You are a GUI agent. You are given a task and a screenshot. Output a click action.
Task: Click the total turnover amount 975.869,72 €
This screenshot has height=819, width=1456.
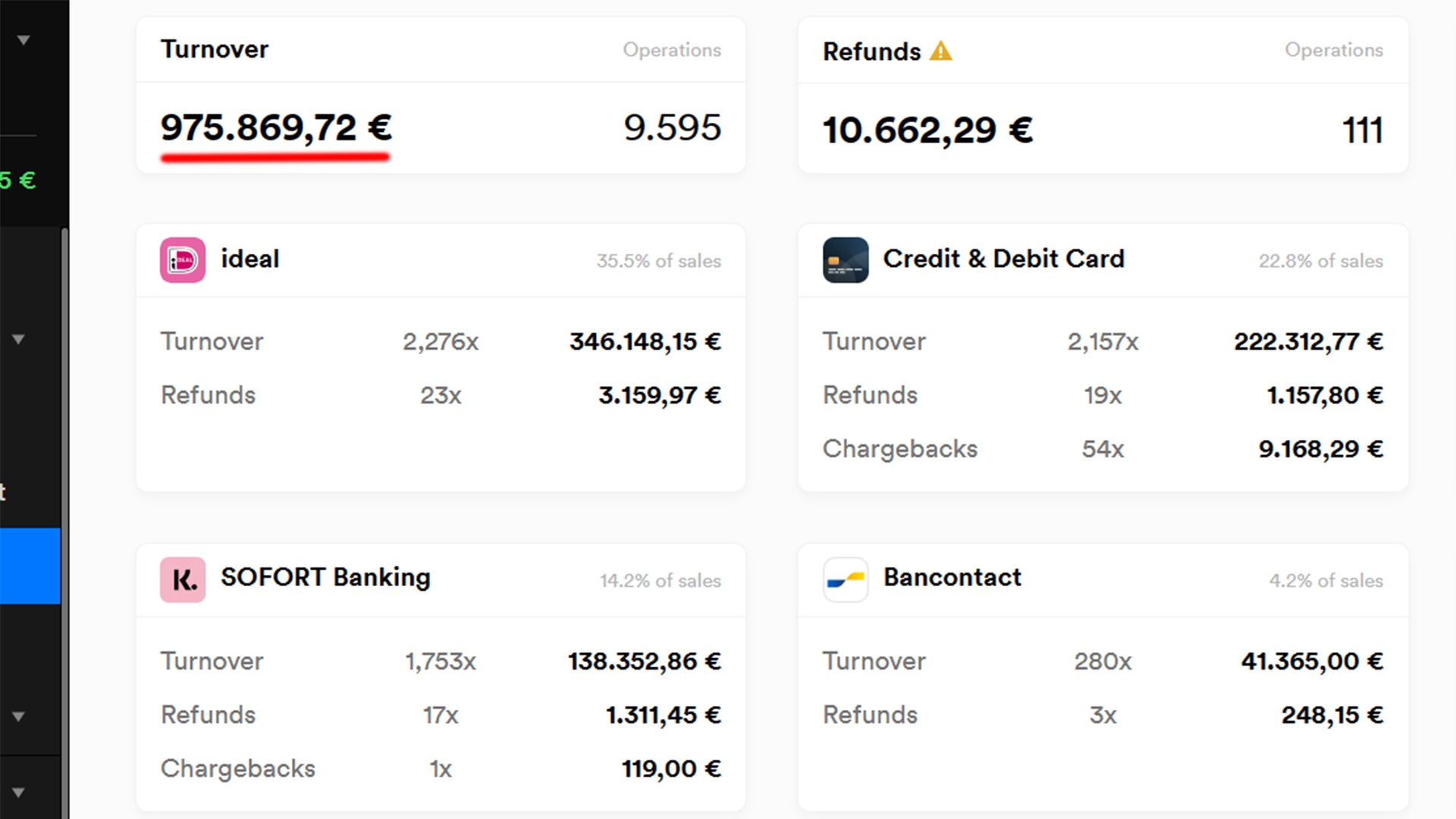(x=276, y=127)
